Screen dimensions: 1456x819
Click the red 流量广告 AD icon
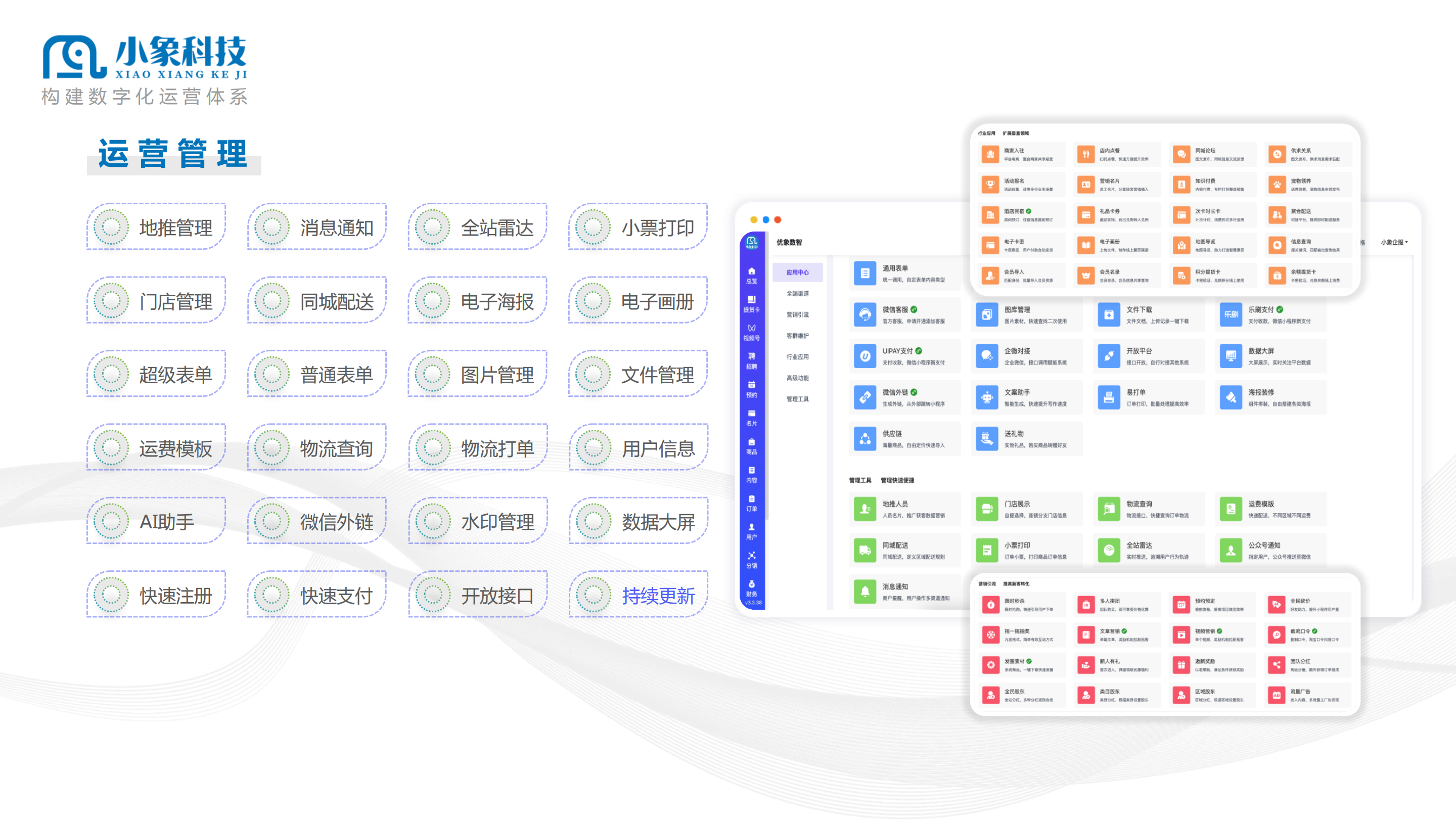click(x=1276, y=695)
